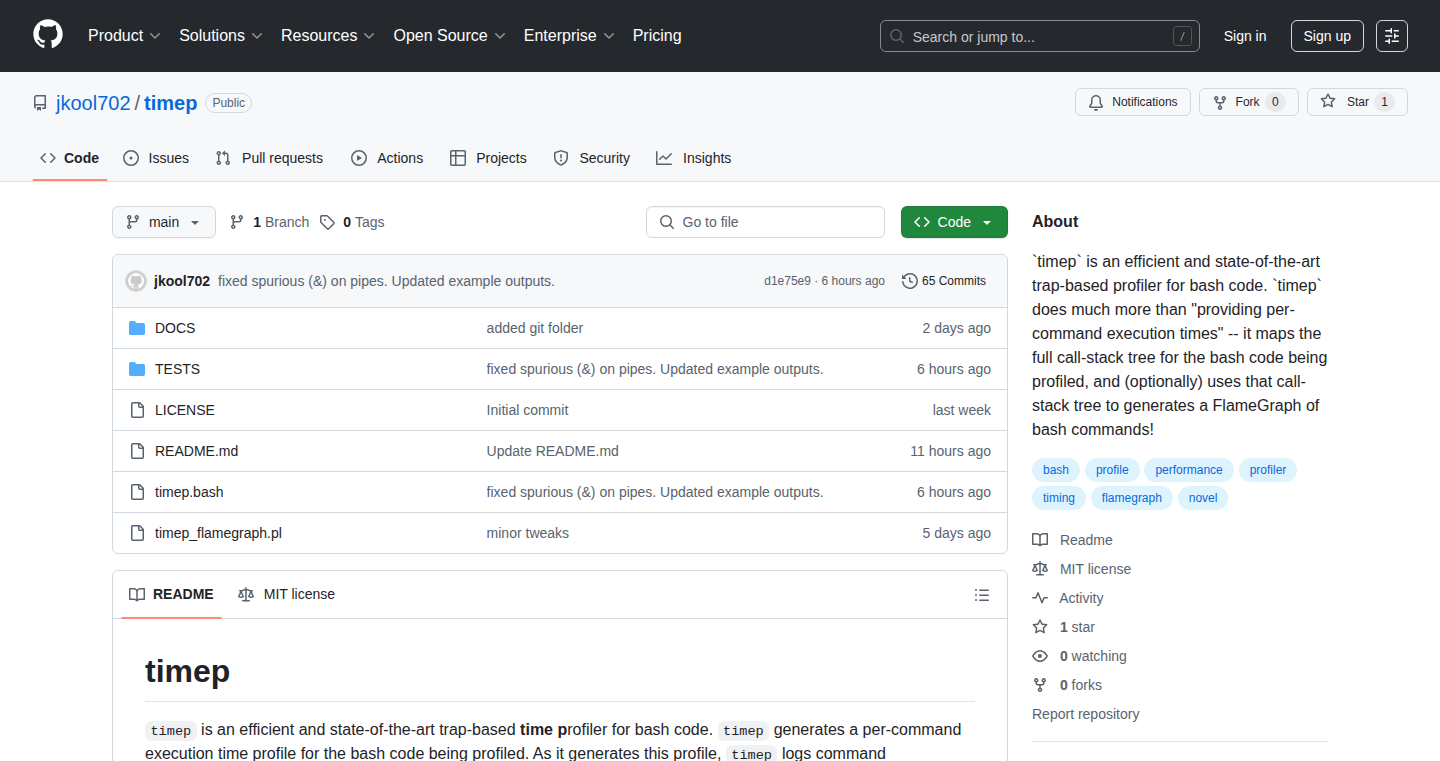
Task: Click the jkool702 avatar in commit row
Action: 136,281
